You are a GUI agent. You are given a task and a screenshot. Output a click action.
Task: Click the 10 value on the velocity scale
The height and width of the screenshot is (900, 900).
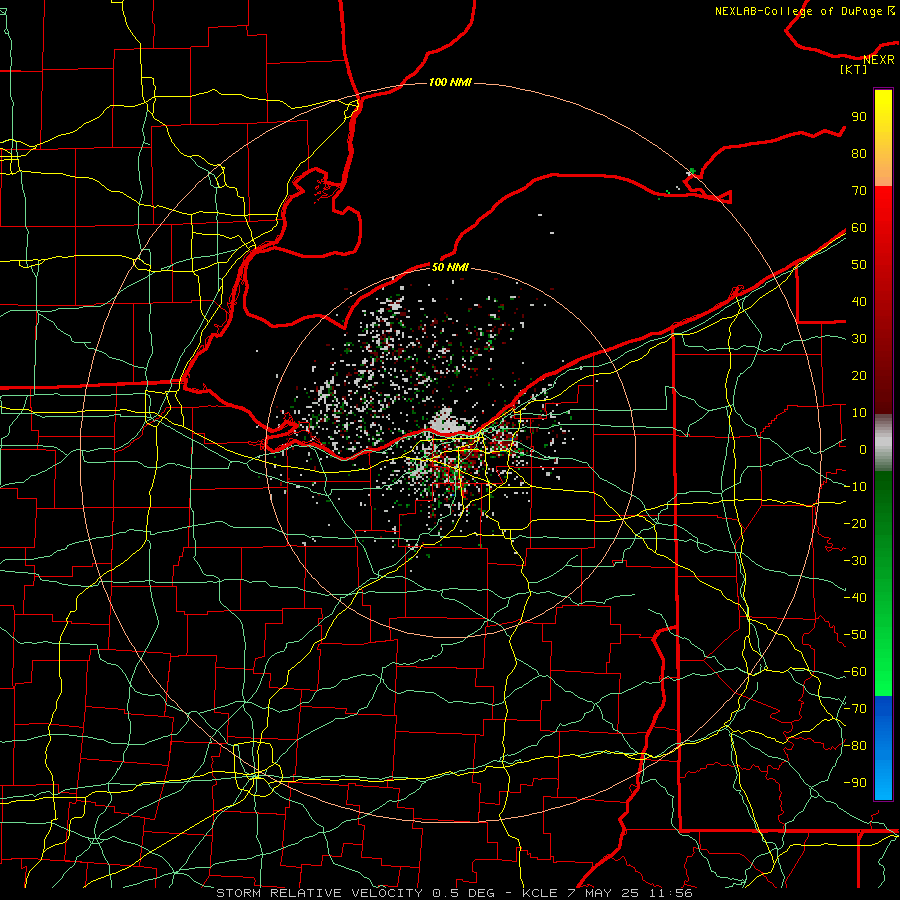[859, 413]
